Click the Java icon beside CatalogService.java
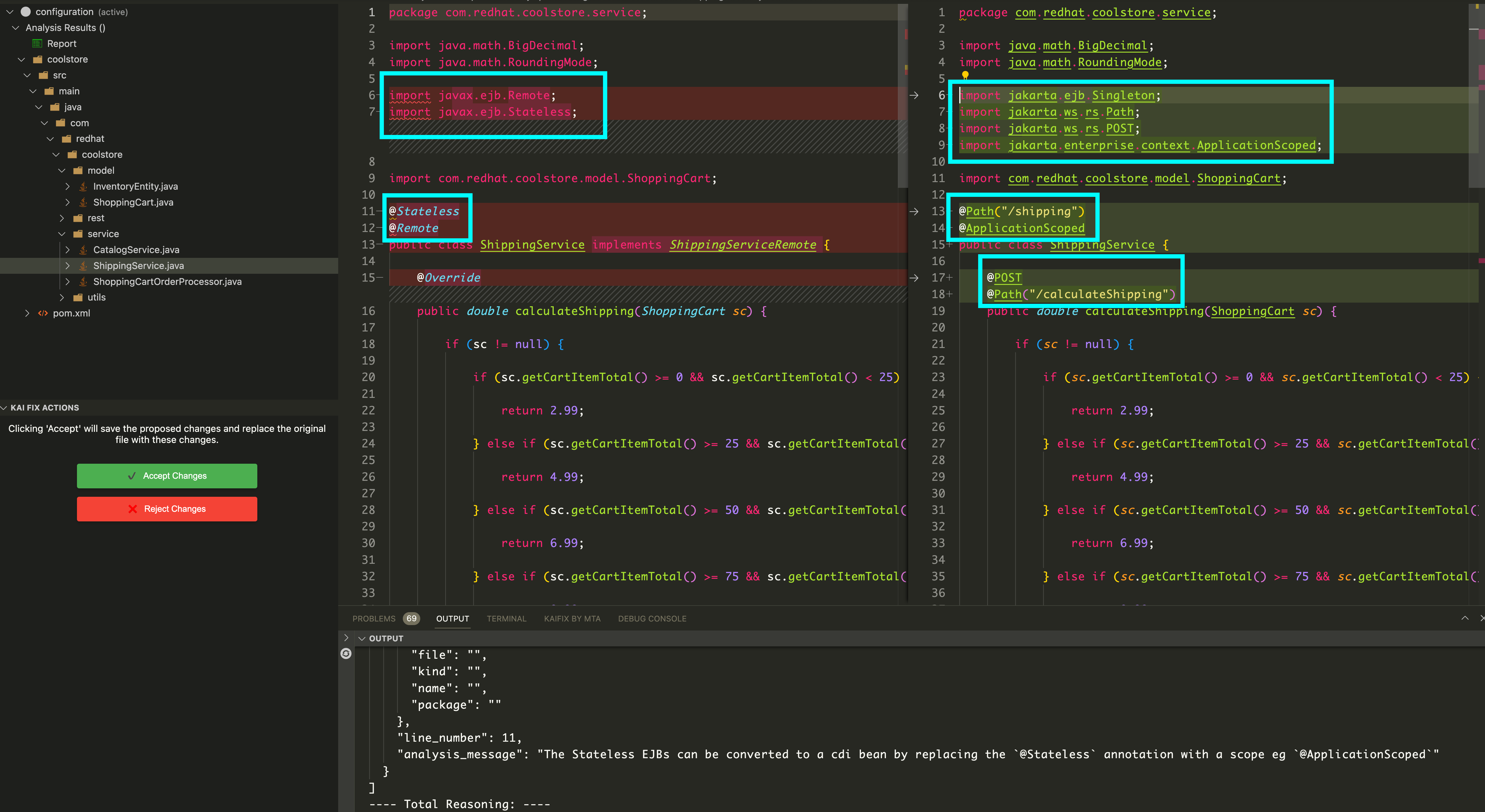This screenshot has height=812, width=1485. point(83,249)
